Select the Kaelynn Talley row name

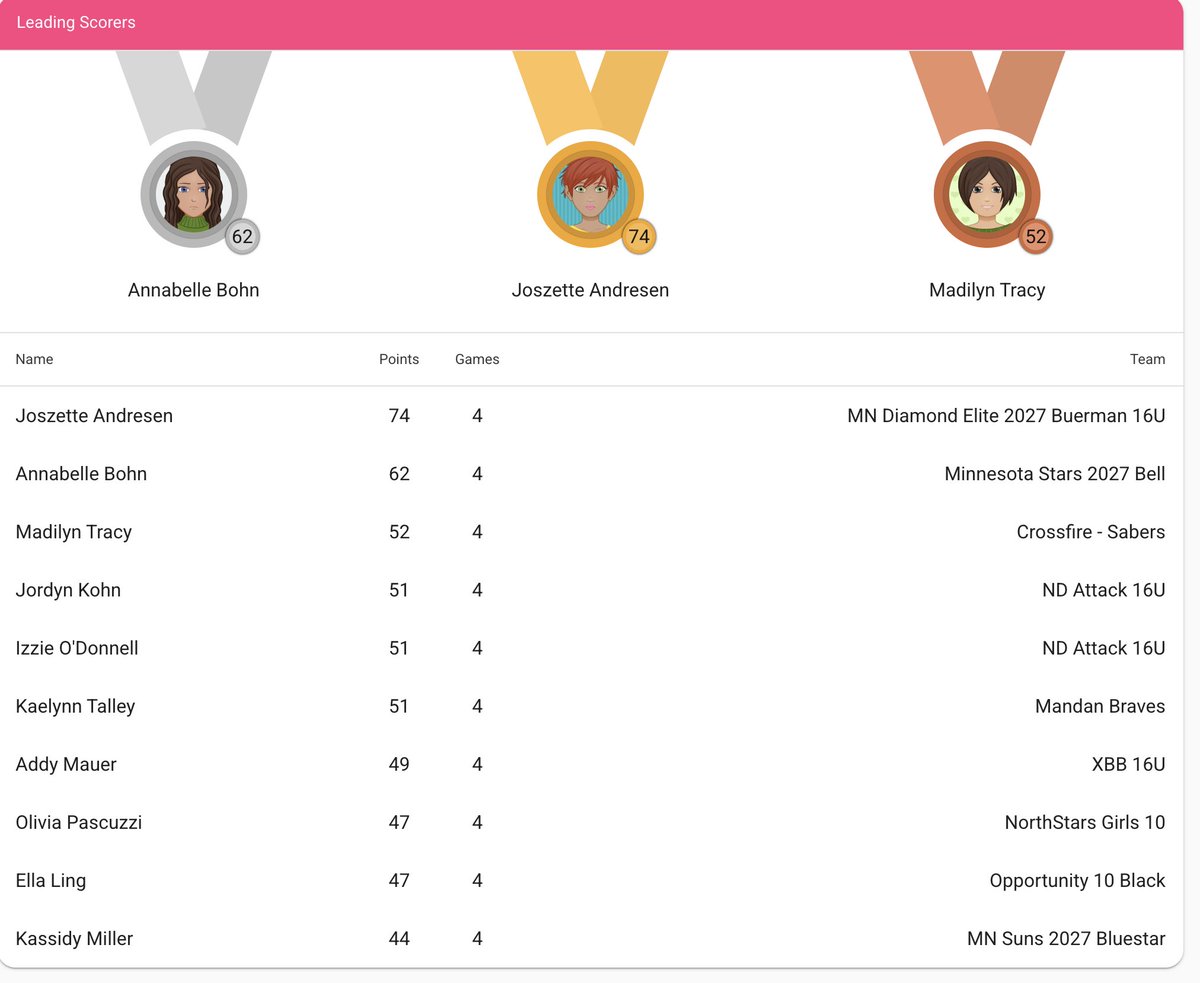tap(75, 706)
